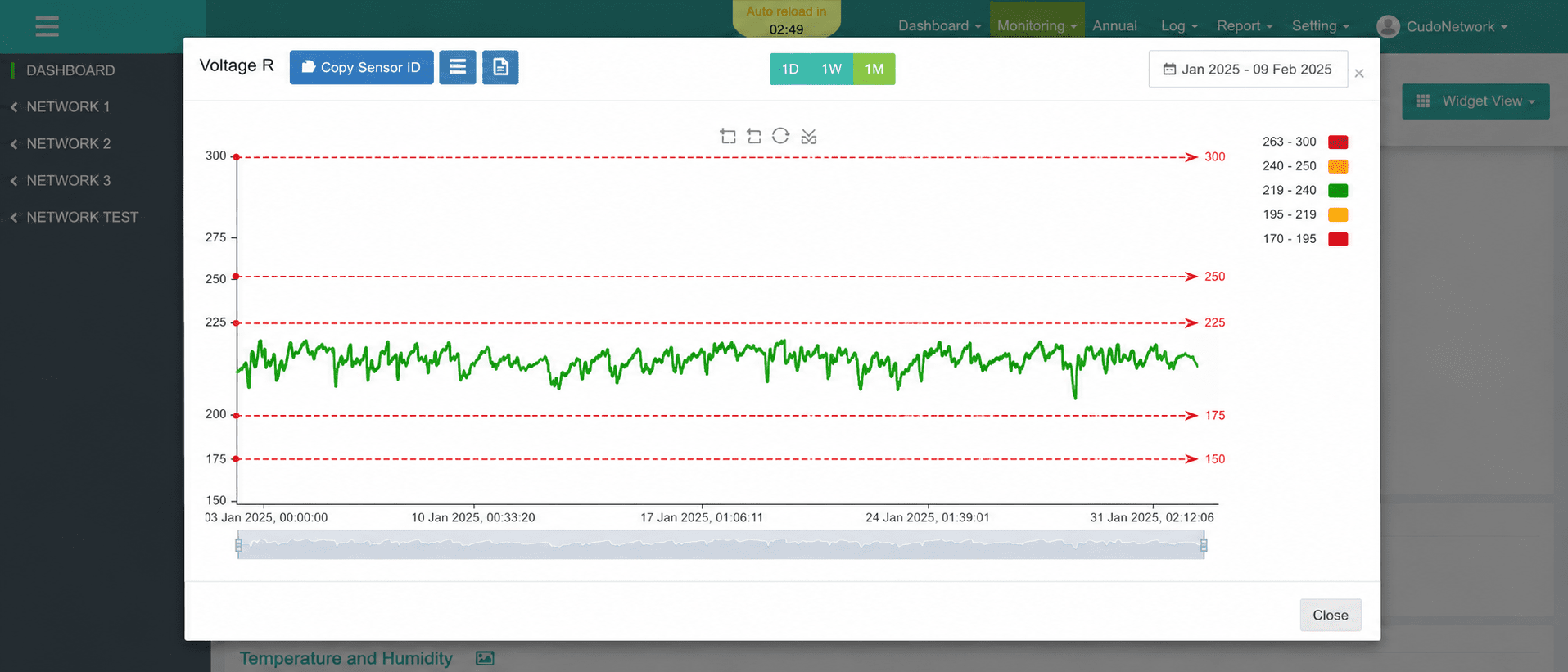Close the Voltage R dialog with the X
Screen dimensions: 1568x672
(1359, 74)
